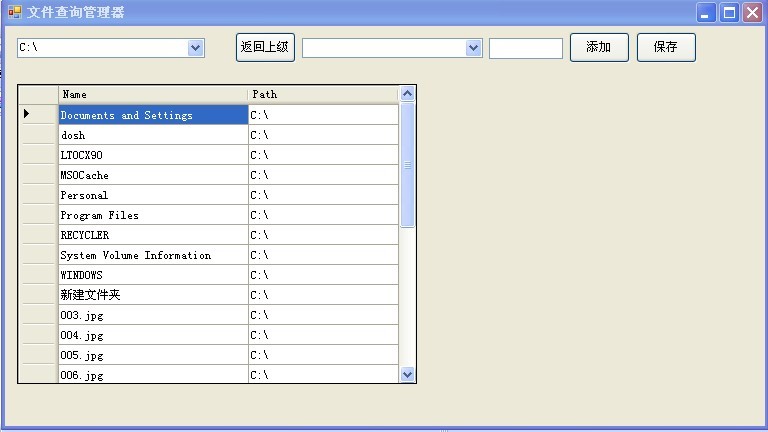Image resolution: width=768 pixels, height=432 pixels.
Task: Click the 保存 button
Action: click(x=666, y=47)
